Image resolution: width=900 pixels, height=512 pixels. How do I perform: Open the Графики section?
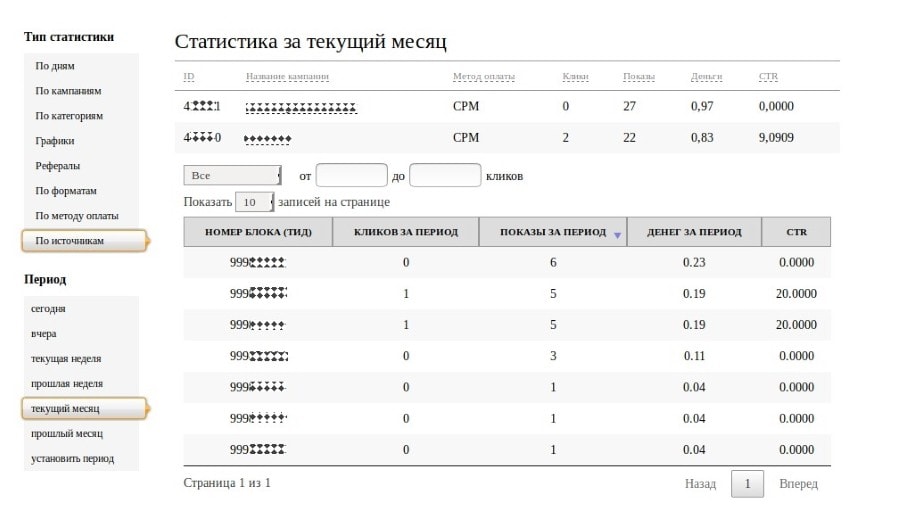(55, 141)
